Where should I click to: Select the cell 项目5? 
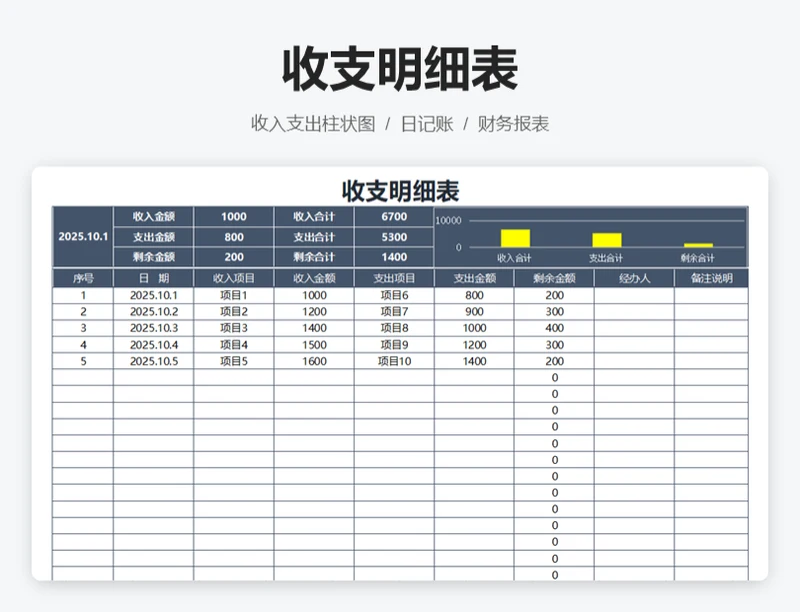pyautogui.click(x=234, y=361)
